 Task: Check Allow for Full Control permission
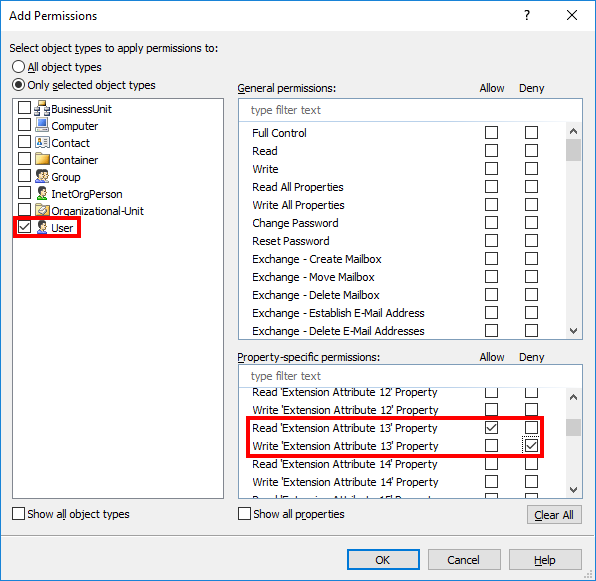491,133
